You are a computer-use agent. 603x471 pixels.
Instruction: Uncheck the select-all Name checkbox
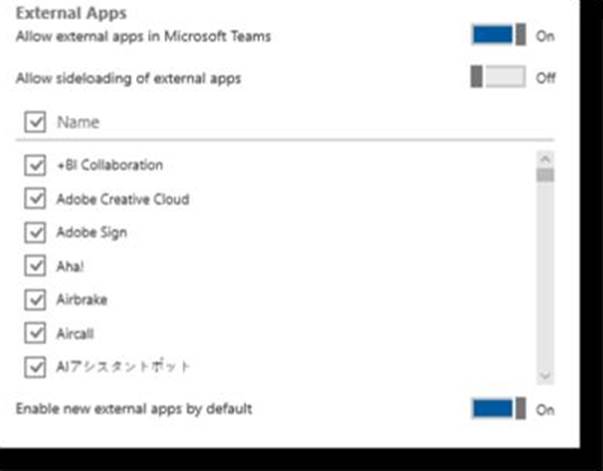pyautogui.click(x=35, y=122)
